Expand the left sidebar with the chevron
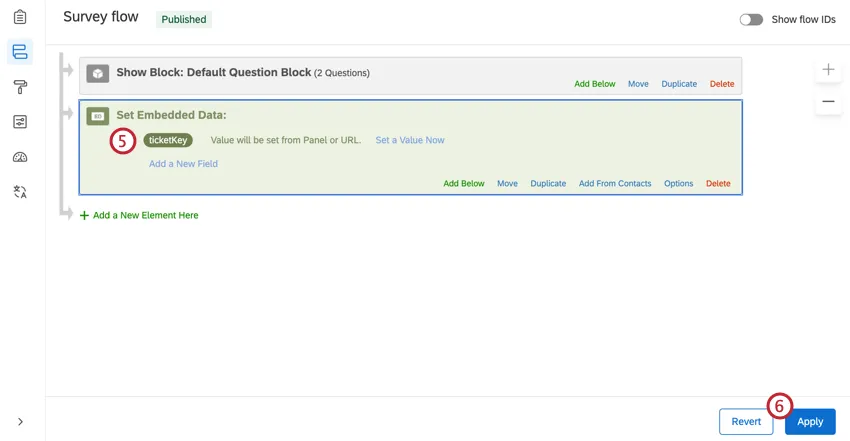 click(20, 421)
